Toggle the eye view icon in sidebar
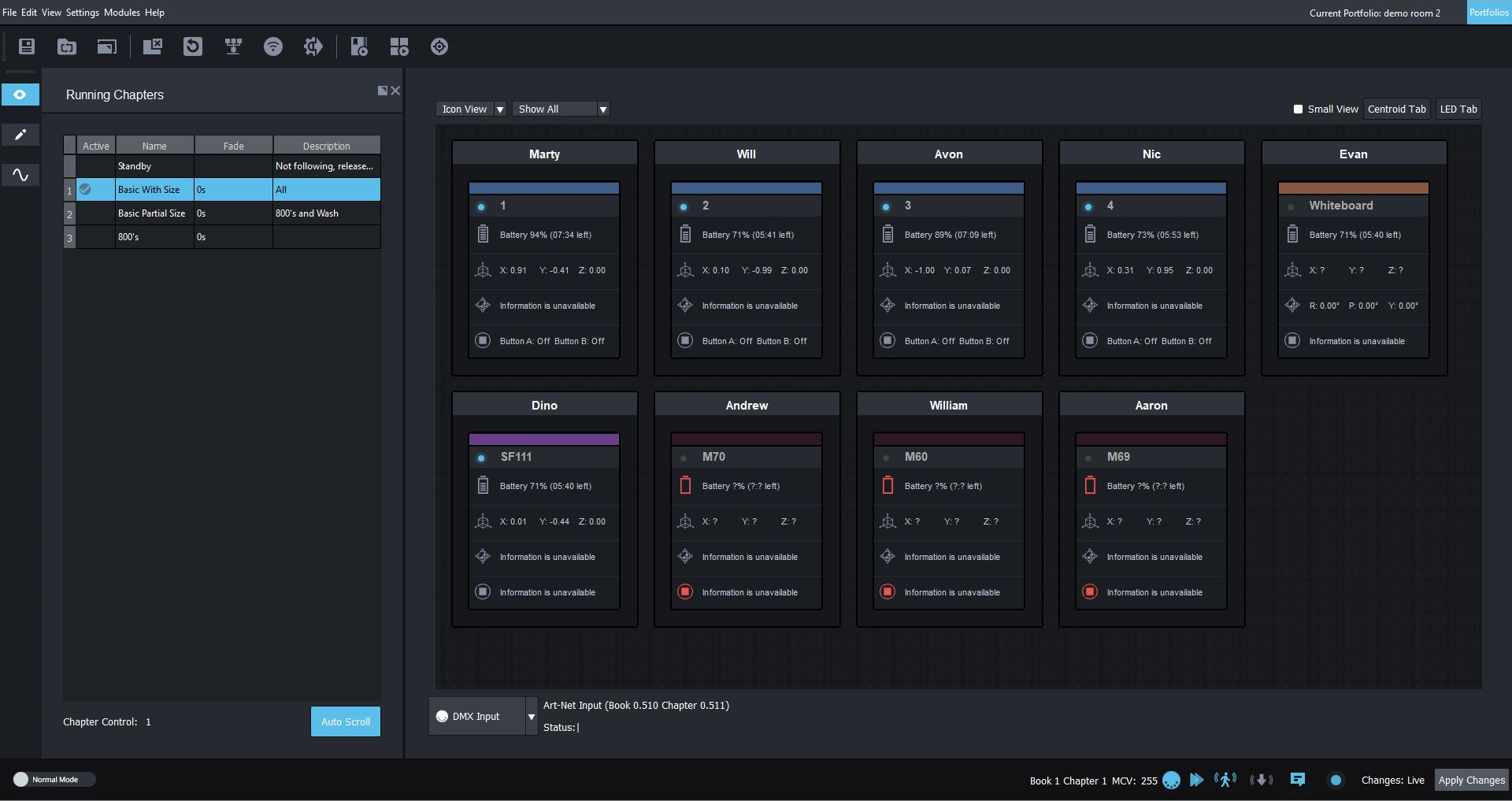 point(20,95)
